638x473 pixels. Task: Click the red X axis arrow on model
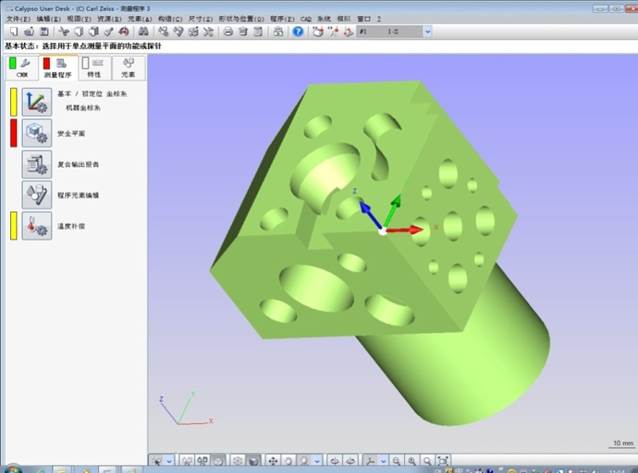pos(410,229)
